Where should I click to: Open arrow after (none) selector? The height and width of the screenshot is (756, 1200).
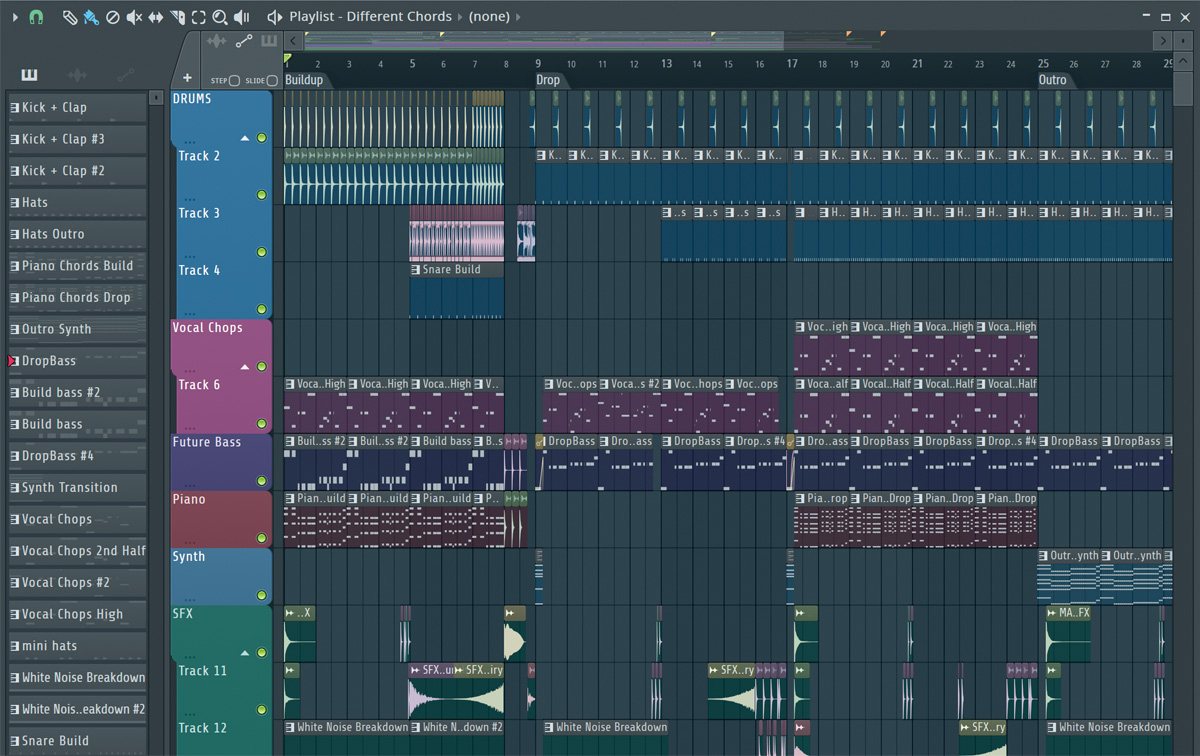coord(517,17)
